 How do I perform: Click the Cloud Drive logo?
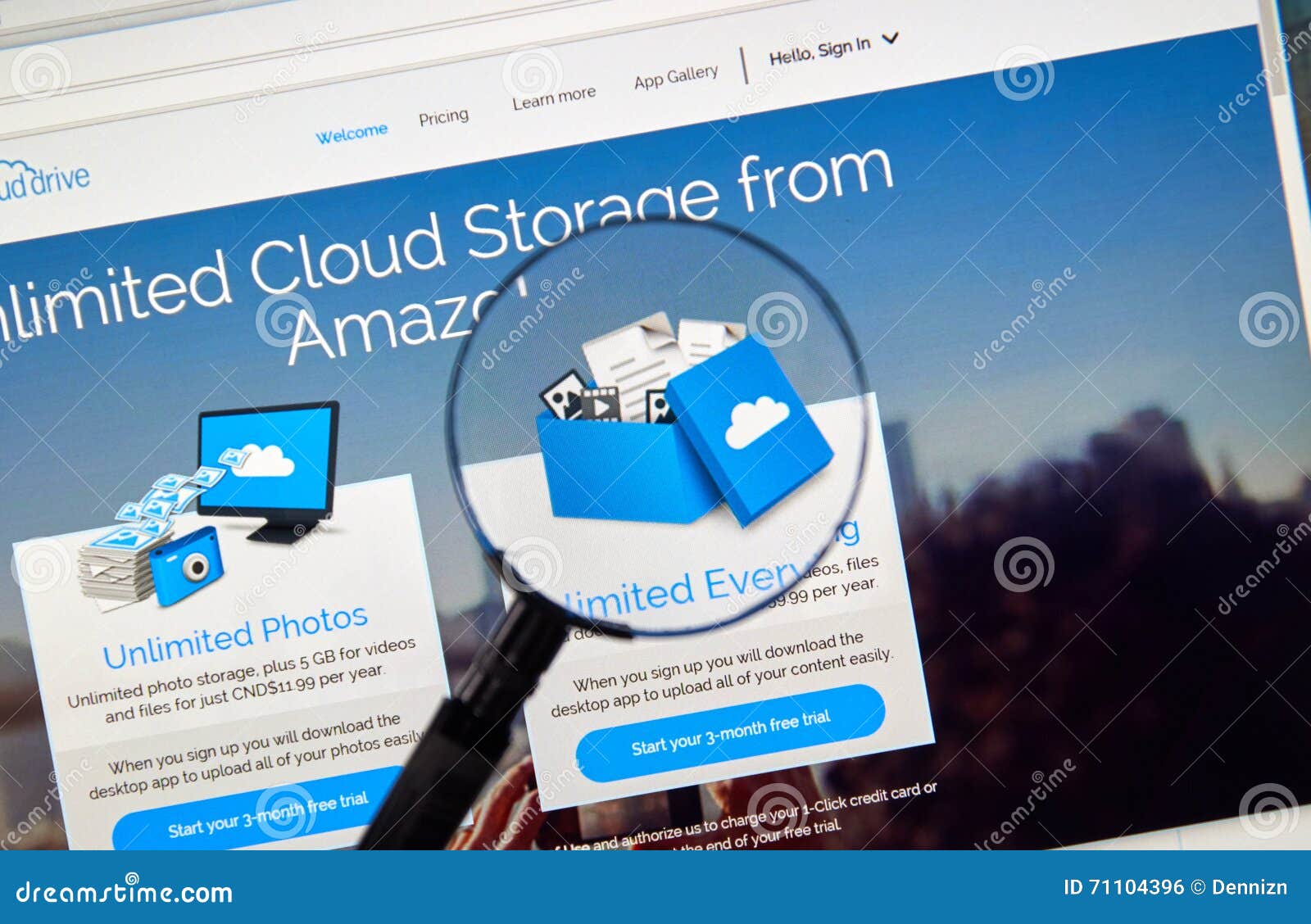pyautogui.click(x=43, y=181)
